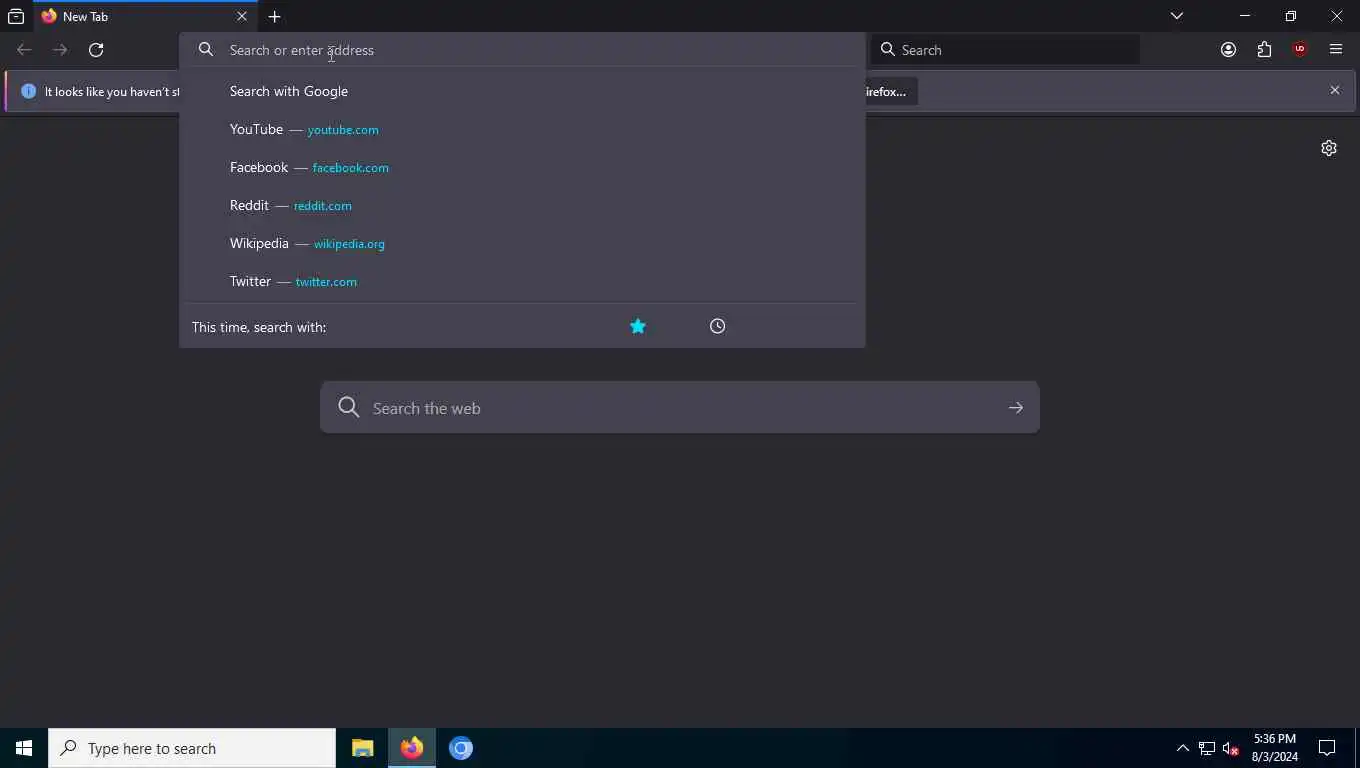Choose Search with Google suggestion
The height and width of the screenshot is (768, 1360).
click(522, 91)
